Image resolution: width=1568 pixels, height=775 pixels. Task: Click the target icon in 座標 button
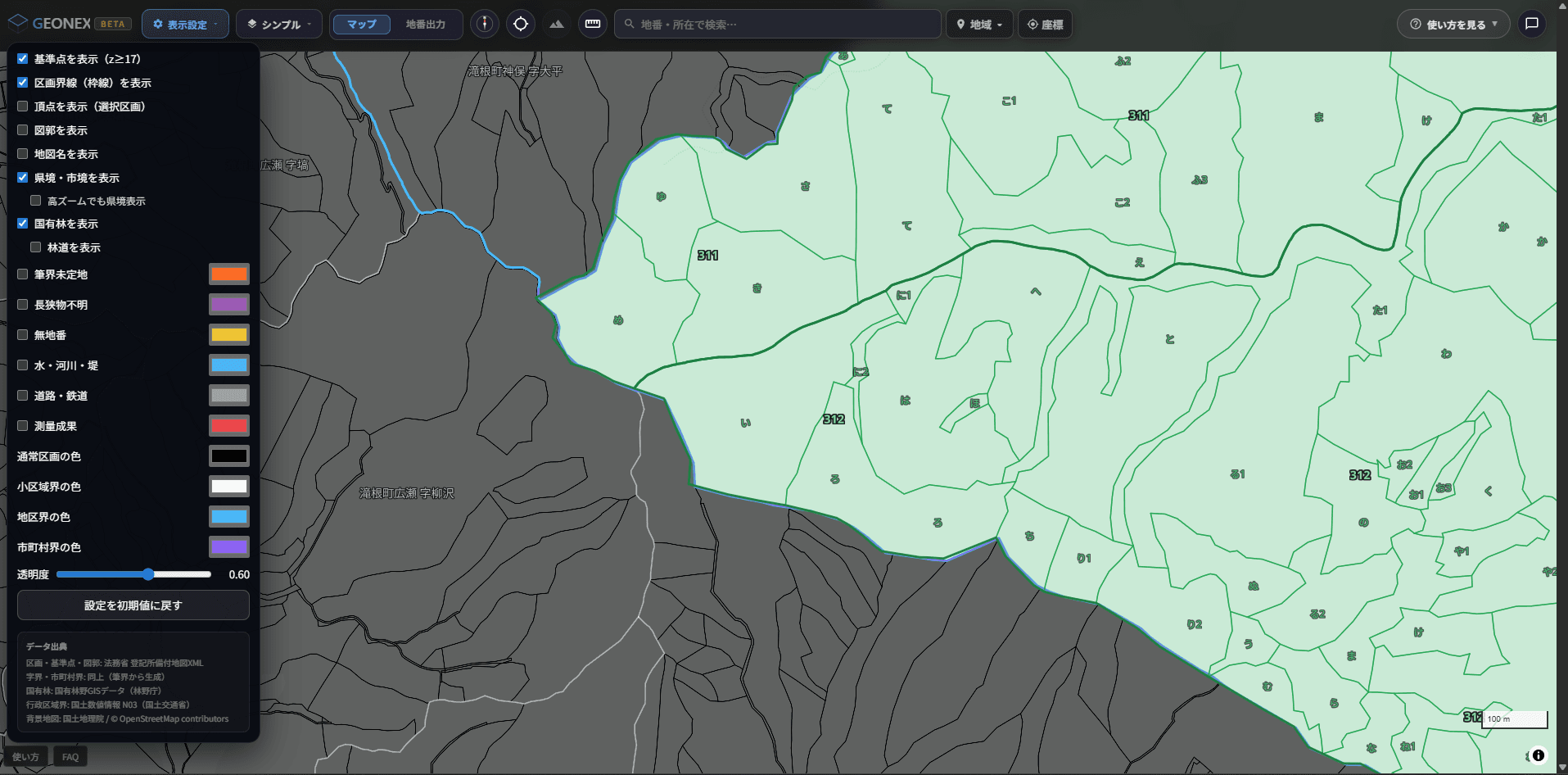[1033, 25]
